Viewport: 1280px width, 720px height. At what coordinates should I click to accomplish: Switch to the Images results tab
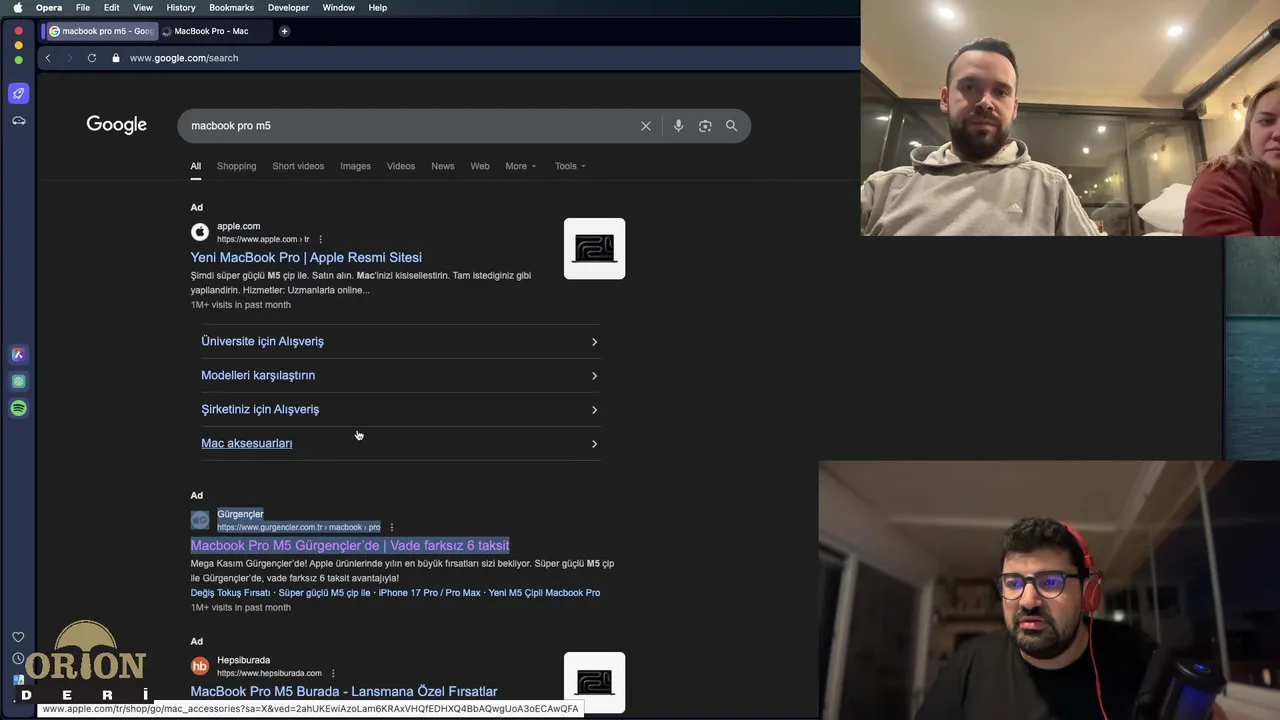[355, 166]
